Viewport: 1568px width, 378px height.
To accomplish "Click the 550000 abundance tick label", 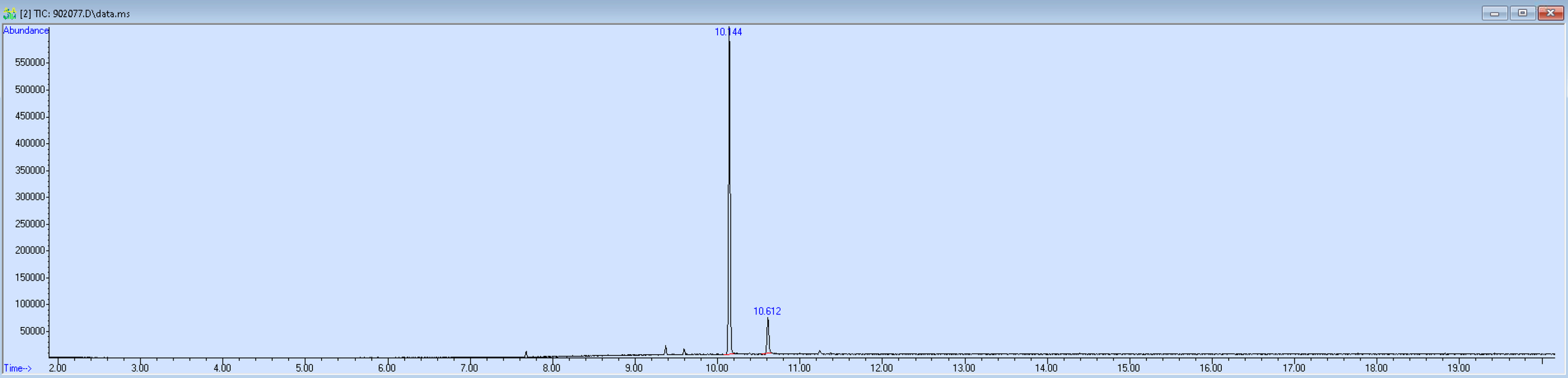I will point(29,63).
